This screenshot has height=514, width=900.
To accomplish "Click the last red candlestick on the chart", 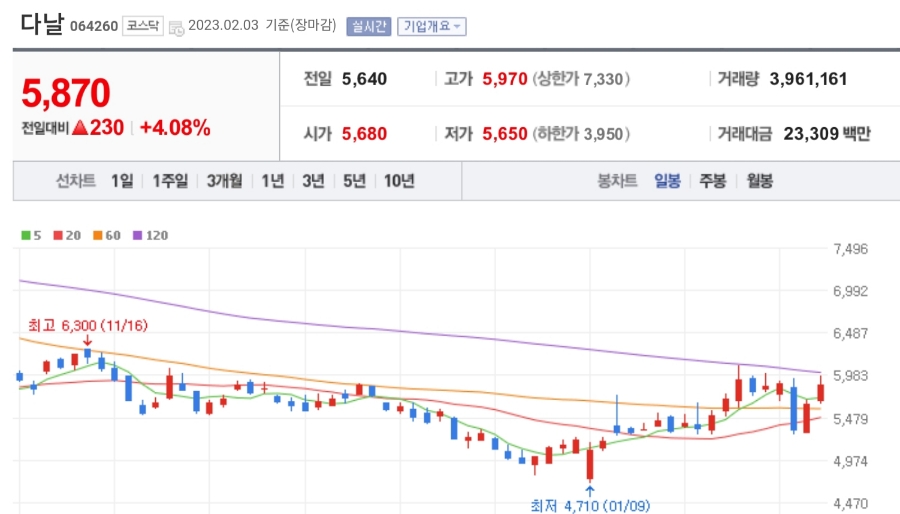I will pyautogui.click(x=821, y=392).
